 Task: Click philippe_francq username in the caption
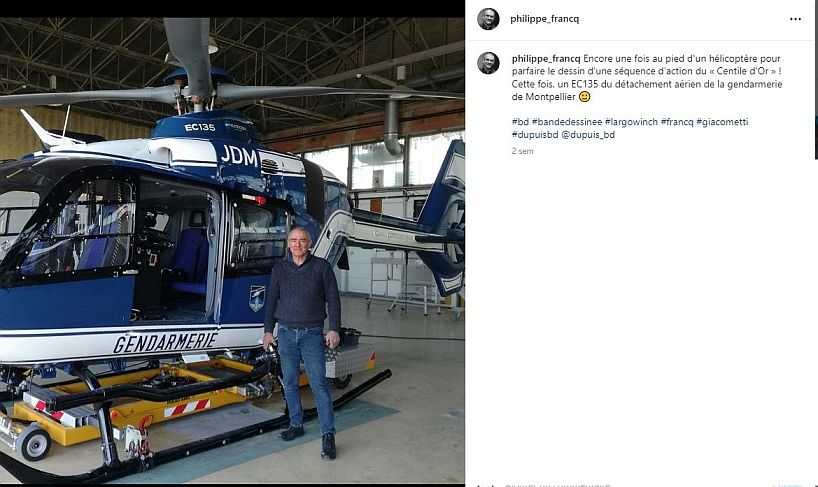pyautogui.click(x=546, y=58)
